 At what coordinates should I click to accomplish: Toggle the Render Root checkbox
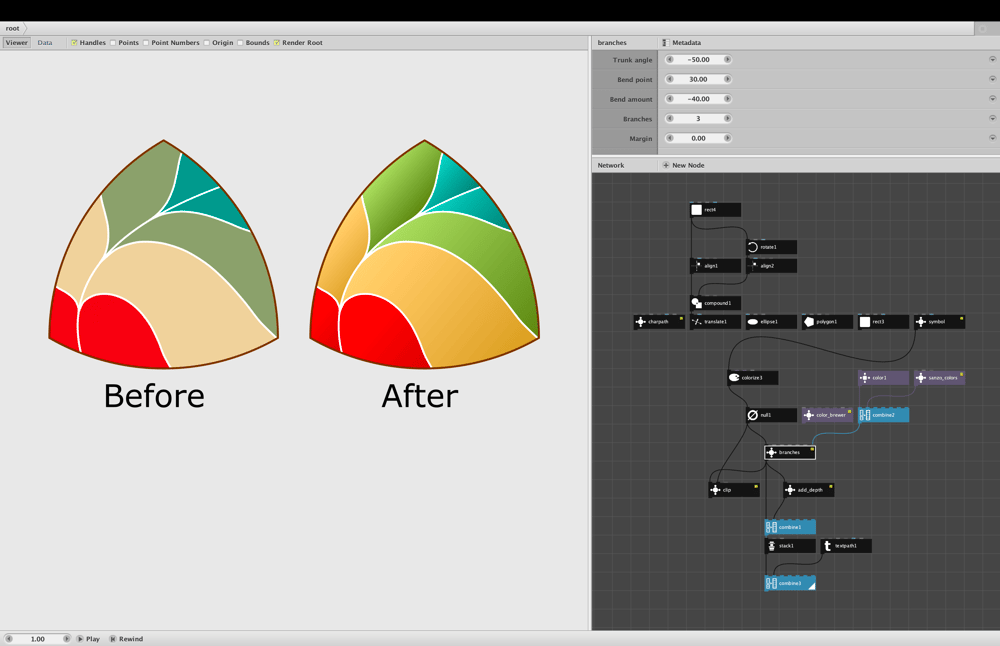click(277, 43)
